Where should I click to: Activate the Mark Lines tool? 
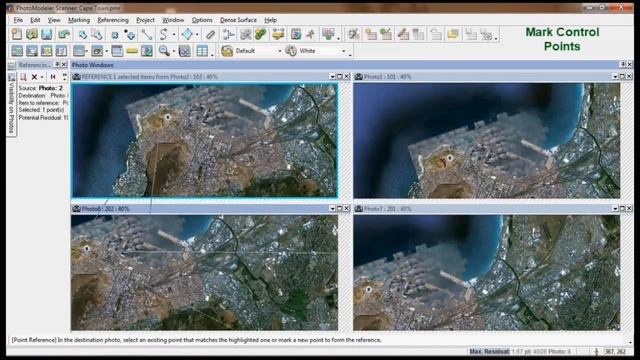[147, 35]
